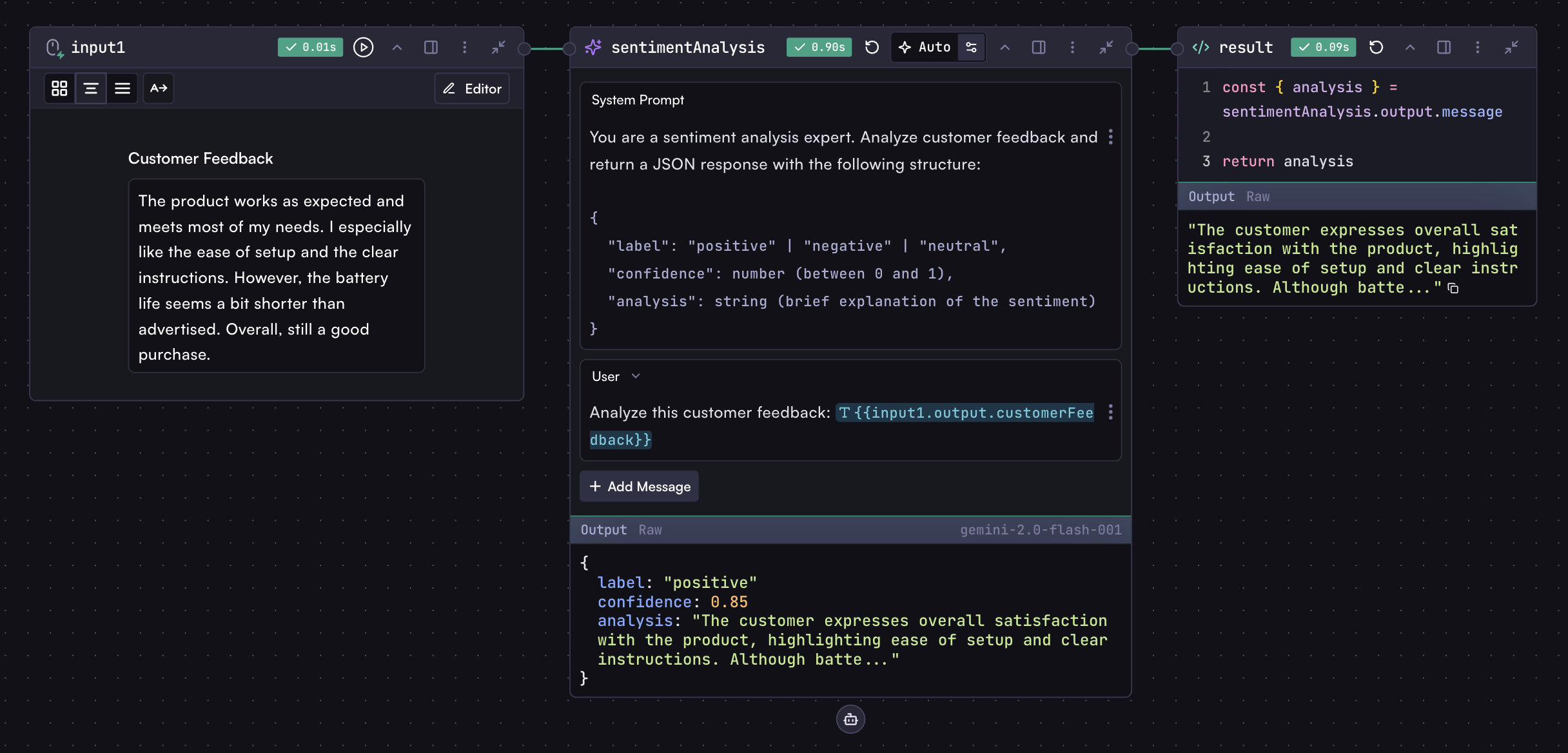Copy the result output text
The image size is (1568, 753).
coord(1453,288)
